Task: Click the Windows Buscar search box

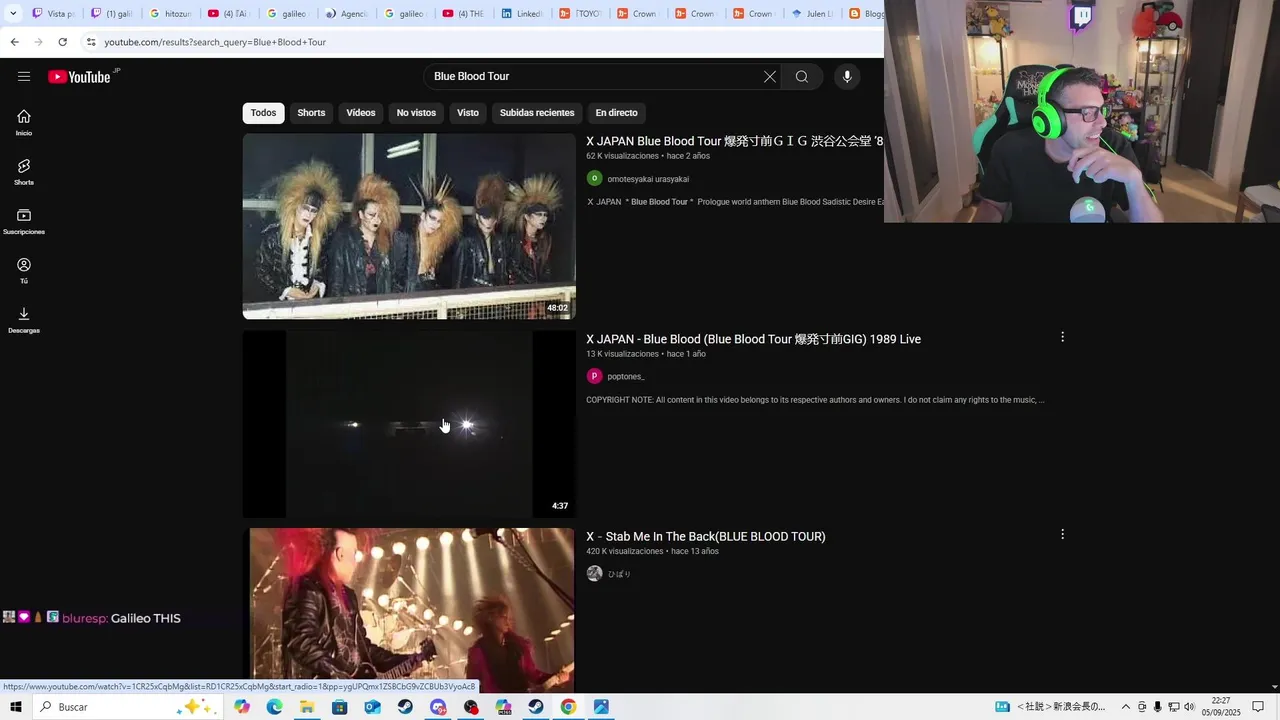Action: (127, 707)
